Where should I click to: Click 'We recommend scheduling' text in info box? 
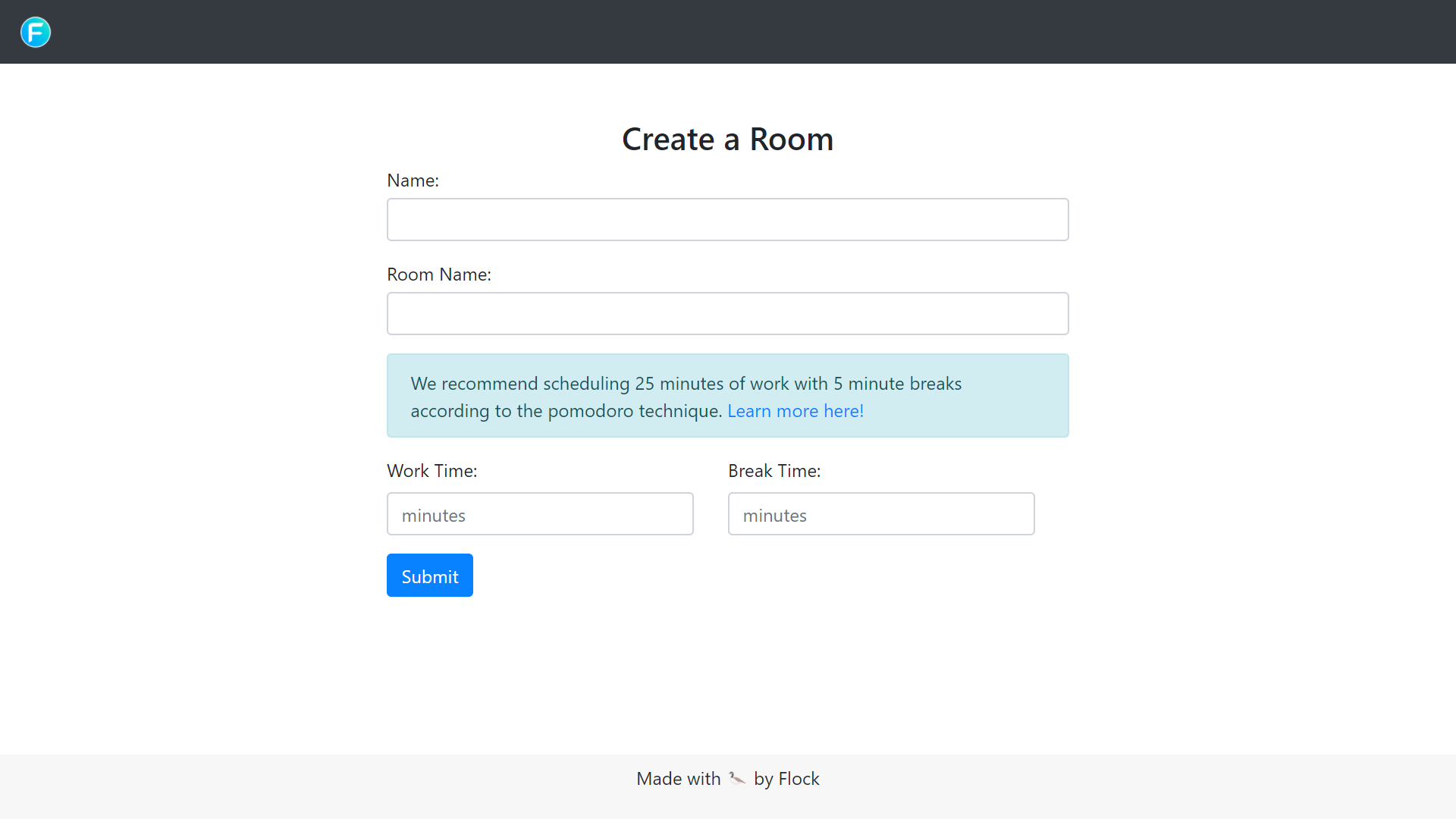[520, 384]
